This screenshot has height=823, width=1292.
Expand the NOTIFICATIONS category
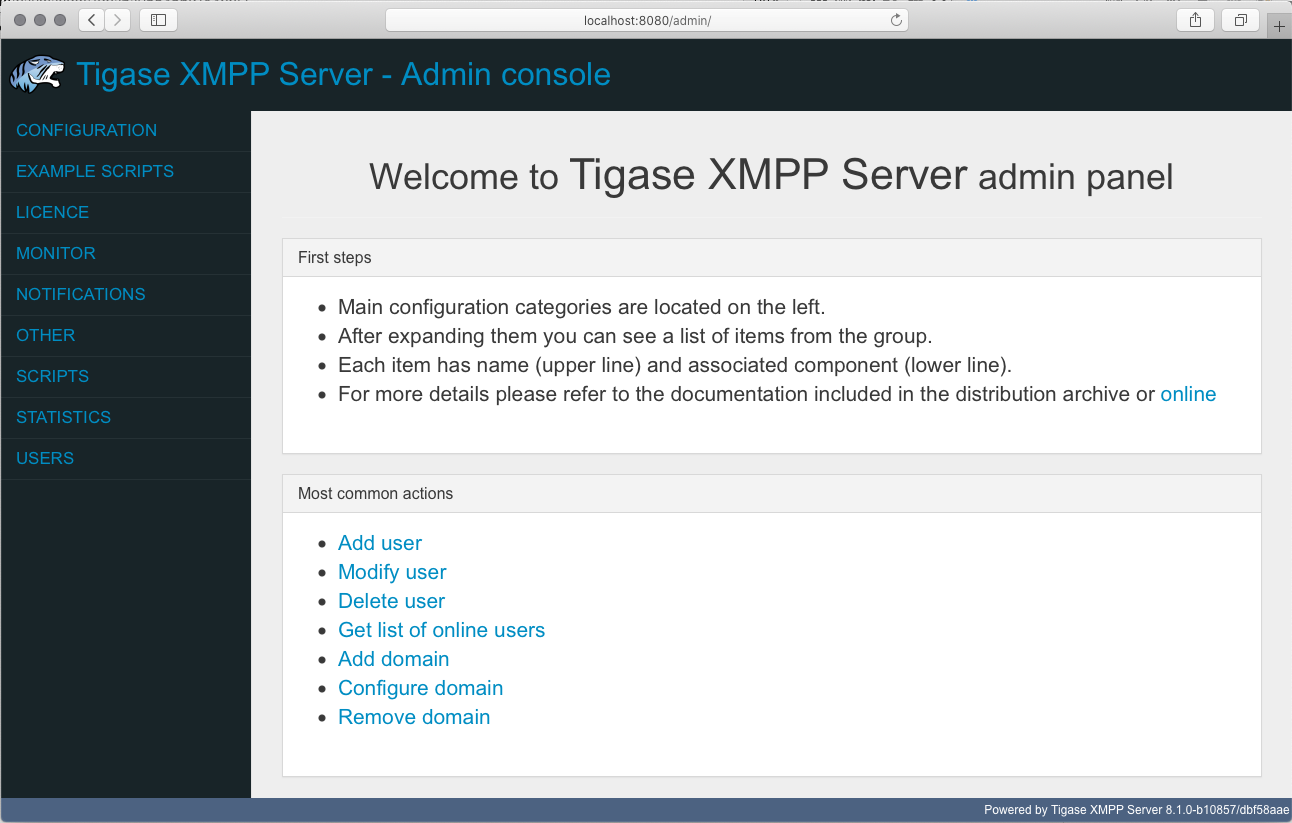click(x=126, y=295)
